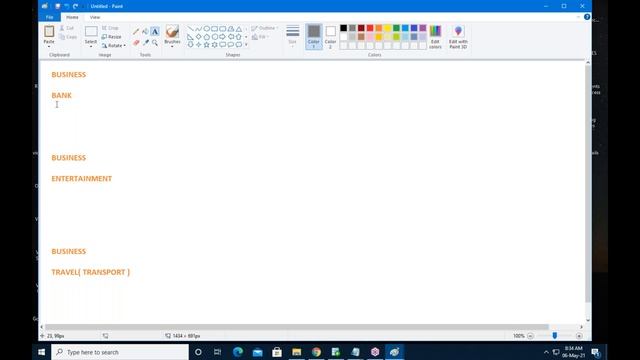Click the BANK text on canvas
This screenshot has width=640, height=360.
point(62,95)
